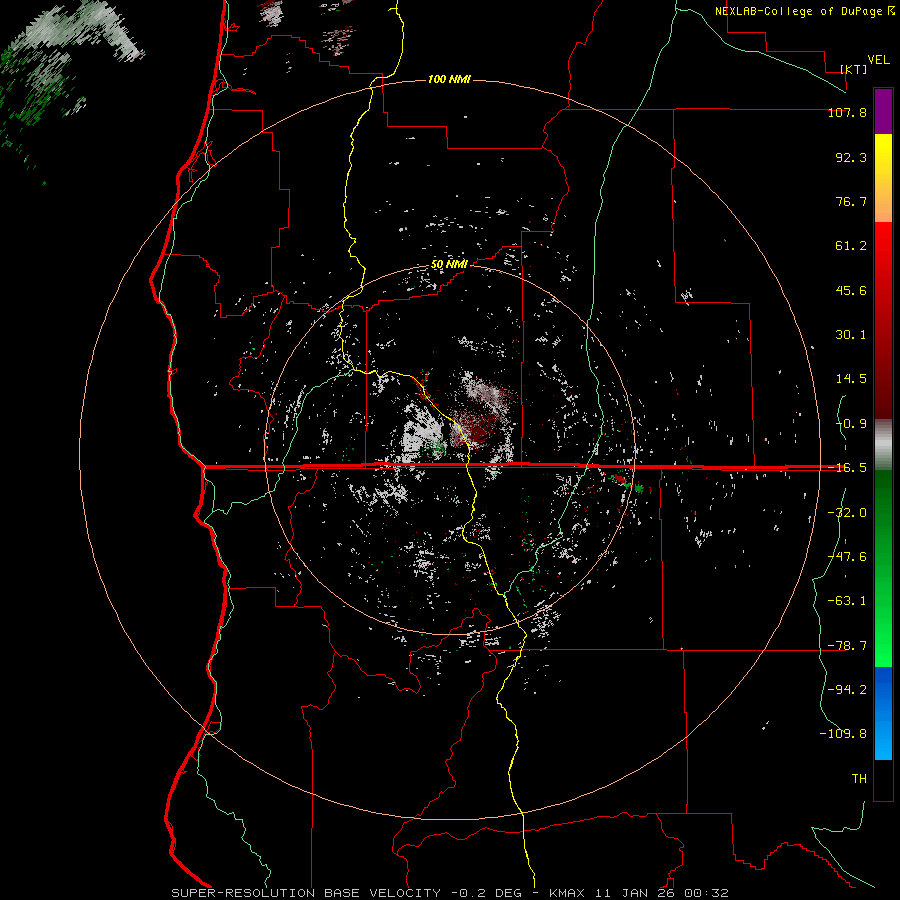Click the 76.7 velocity scale value

tap(851, 201)
